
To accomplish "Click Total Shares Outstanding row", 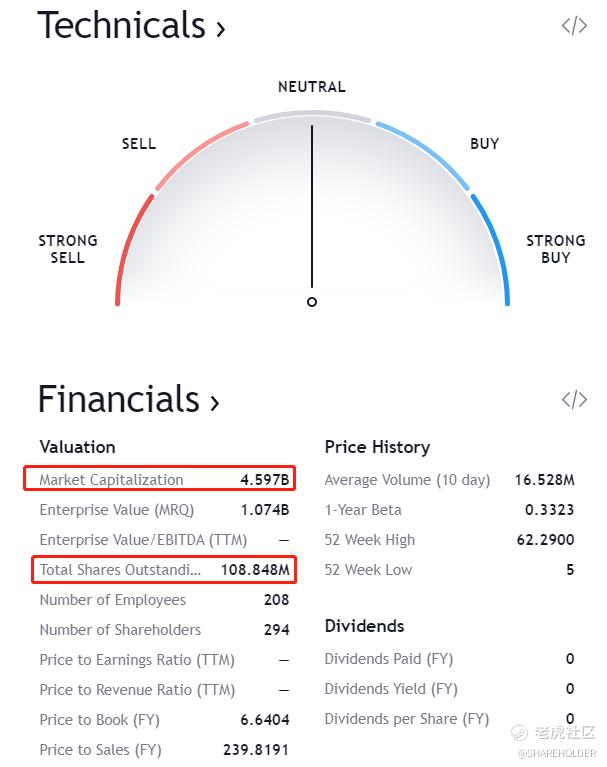I will [164, 569].
